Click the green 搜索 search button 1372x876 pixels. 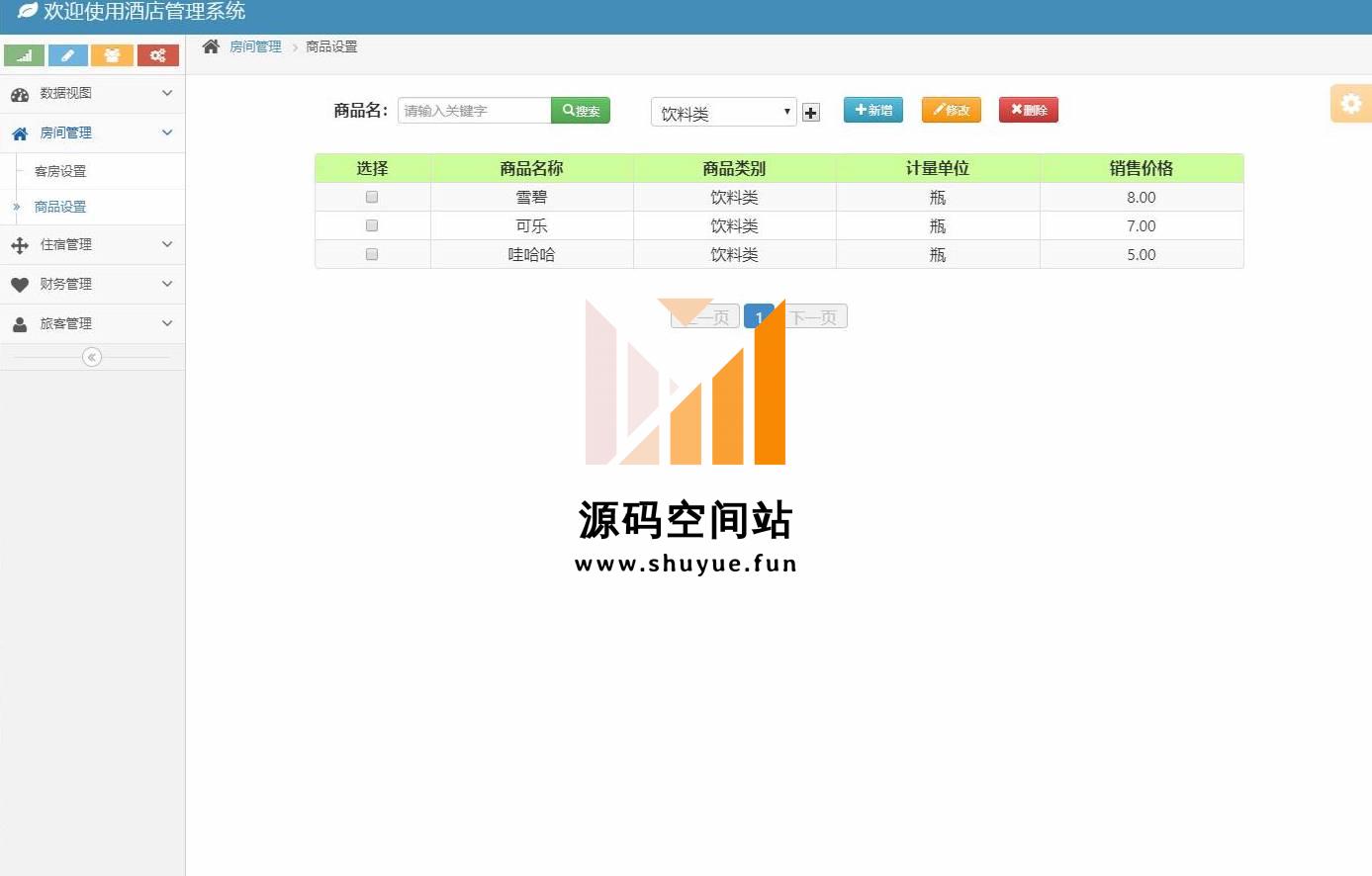[581, 111]
